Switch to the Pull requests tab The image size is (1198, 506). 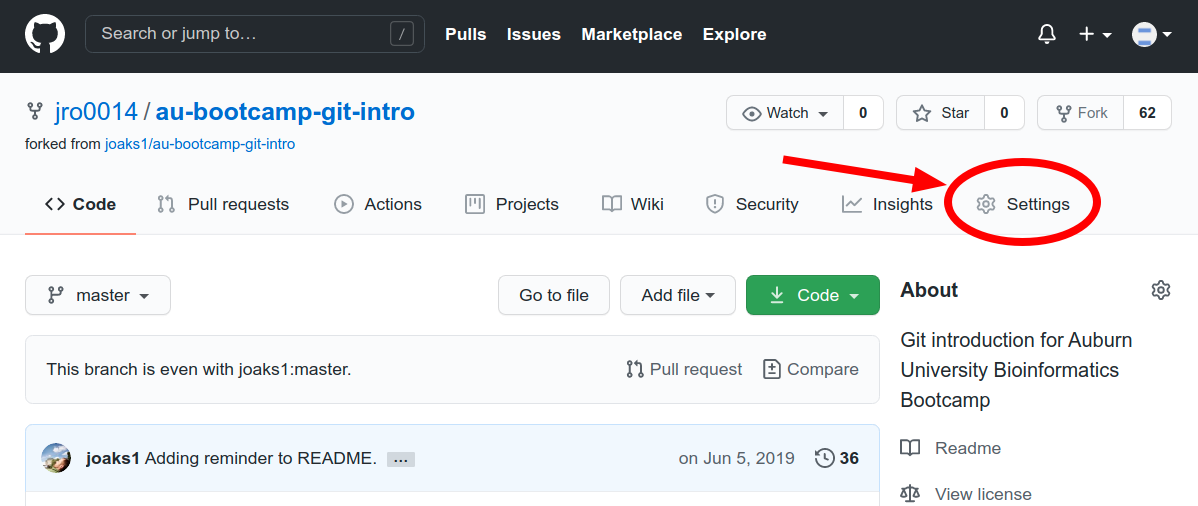pos(223,204)
